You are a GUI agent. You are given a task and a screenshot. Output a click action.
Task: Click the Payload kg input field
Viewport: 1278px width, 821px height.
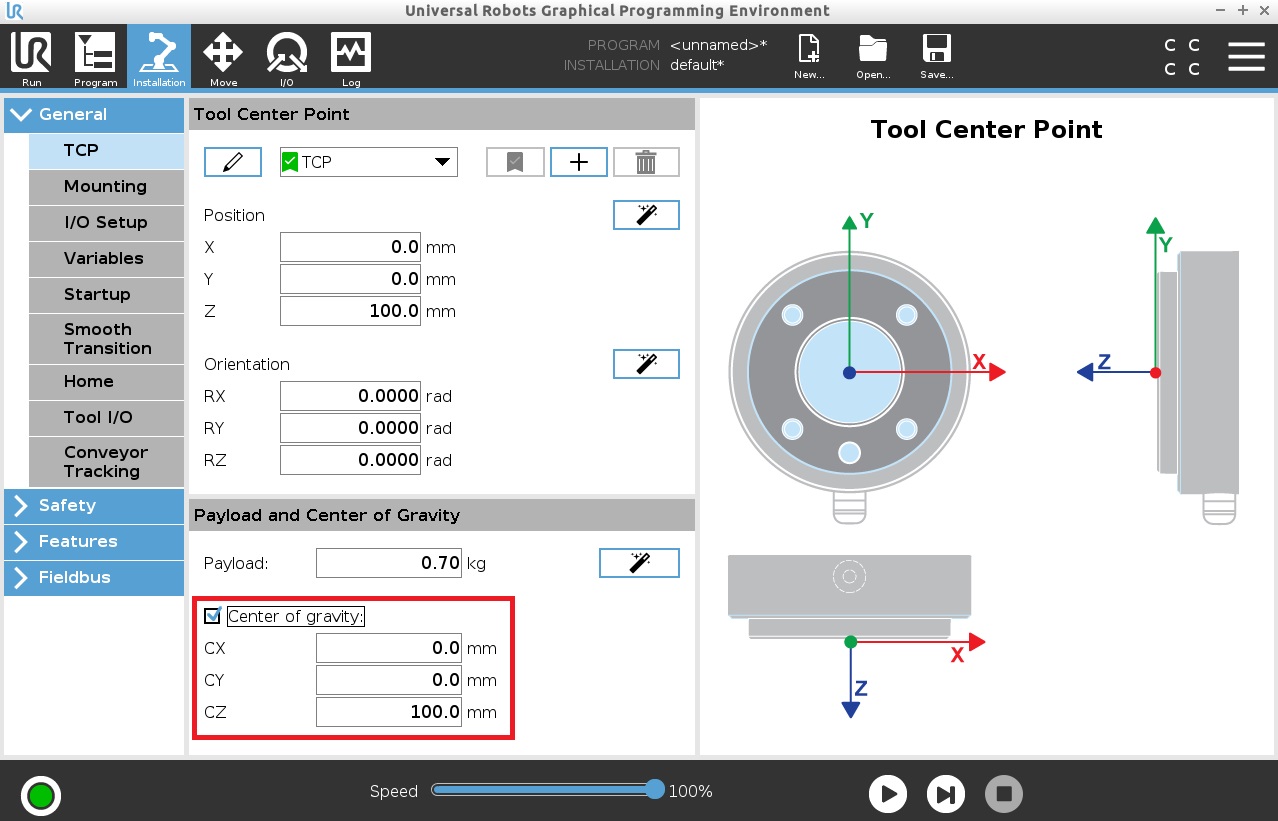(389, 563)
